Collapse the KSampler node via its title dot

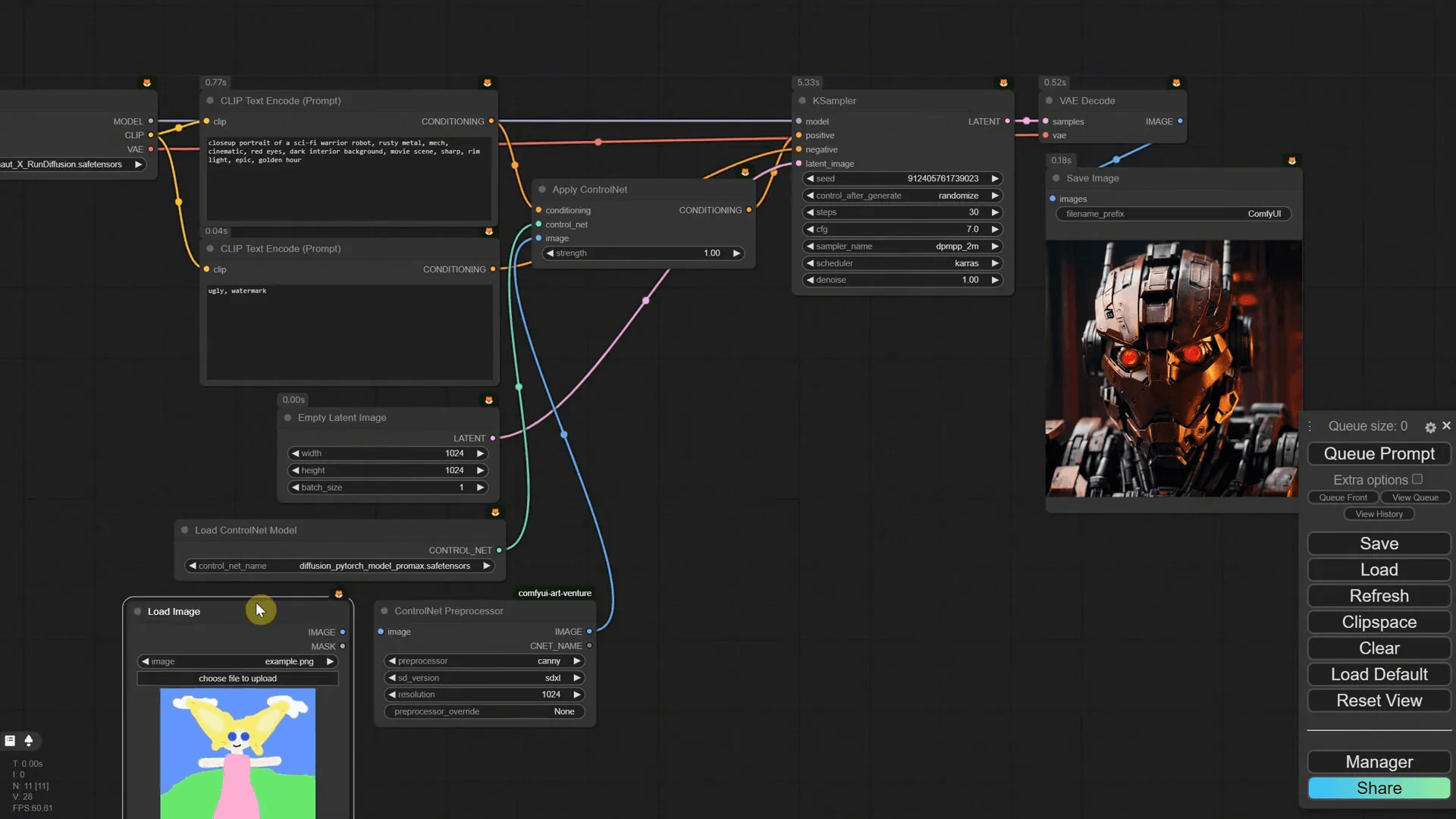pos(802,100)
